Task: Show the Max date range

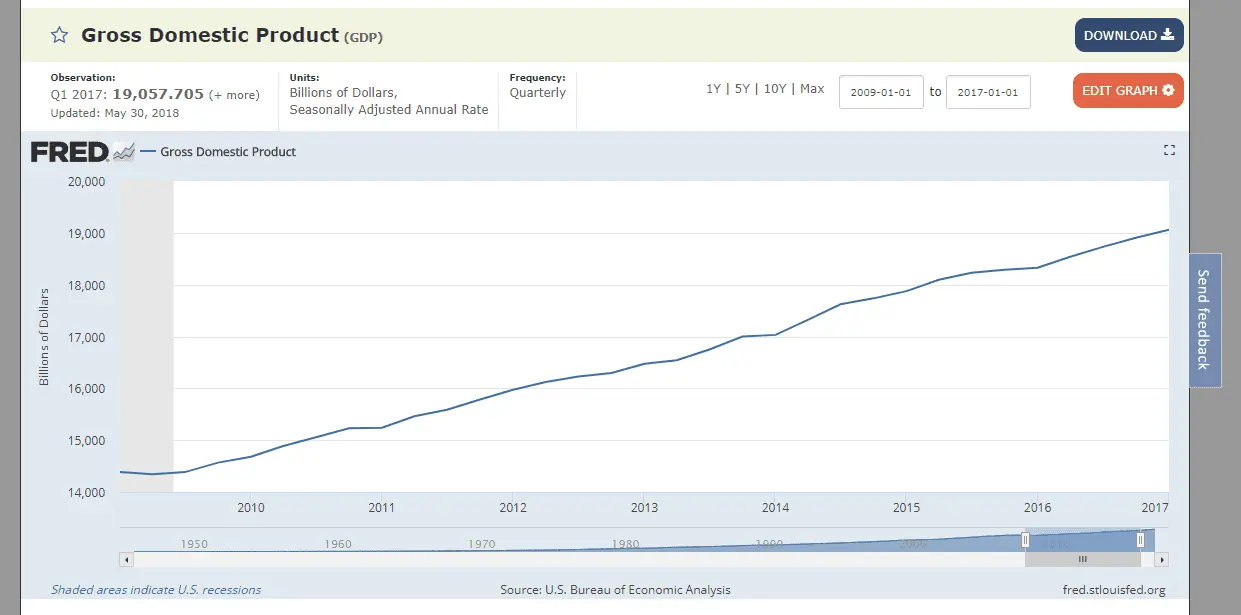Action: (812, 89)
